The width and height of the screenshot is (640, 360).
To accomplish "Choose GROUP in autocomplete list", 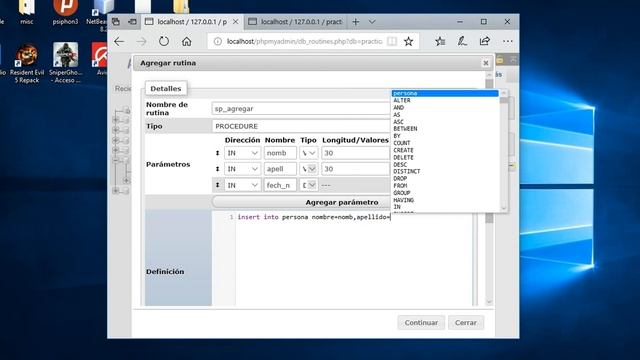I will click(x=445, y=193).
